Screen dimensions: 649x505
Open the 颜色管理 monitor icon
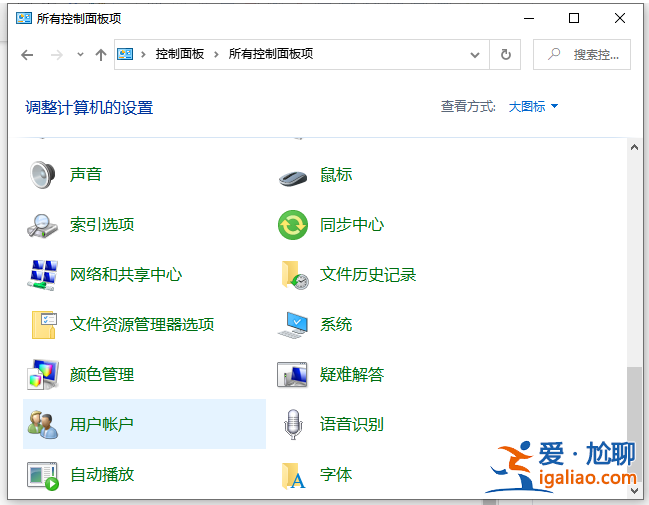[43, 375]
